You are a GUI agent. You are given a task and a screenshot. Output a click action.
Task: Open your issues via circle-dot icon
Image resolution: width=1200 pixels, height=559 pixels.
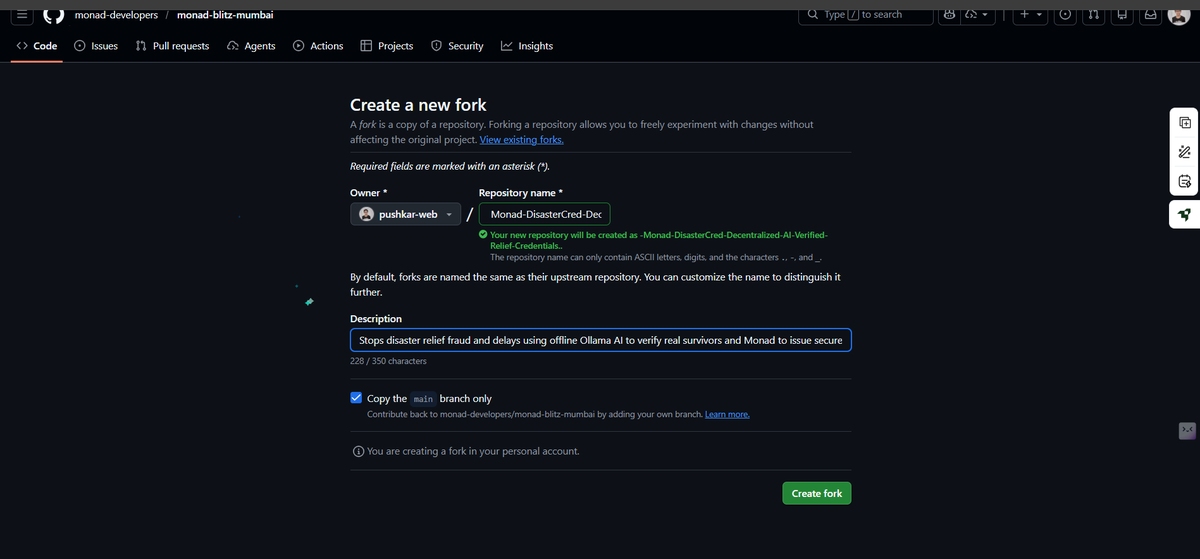(x=1066, y=15)
